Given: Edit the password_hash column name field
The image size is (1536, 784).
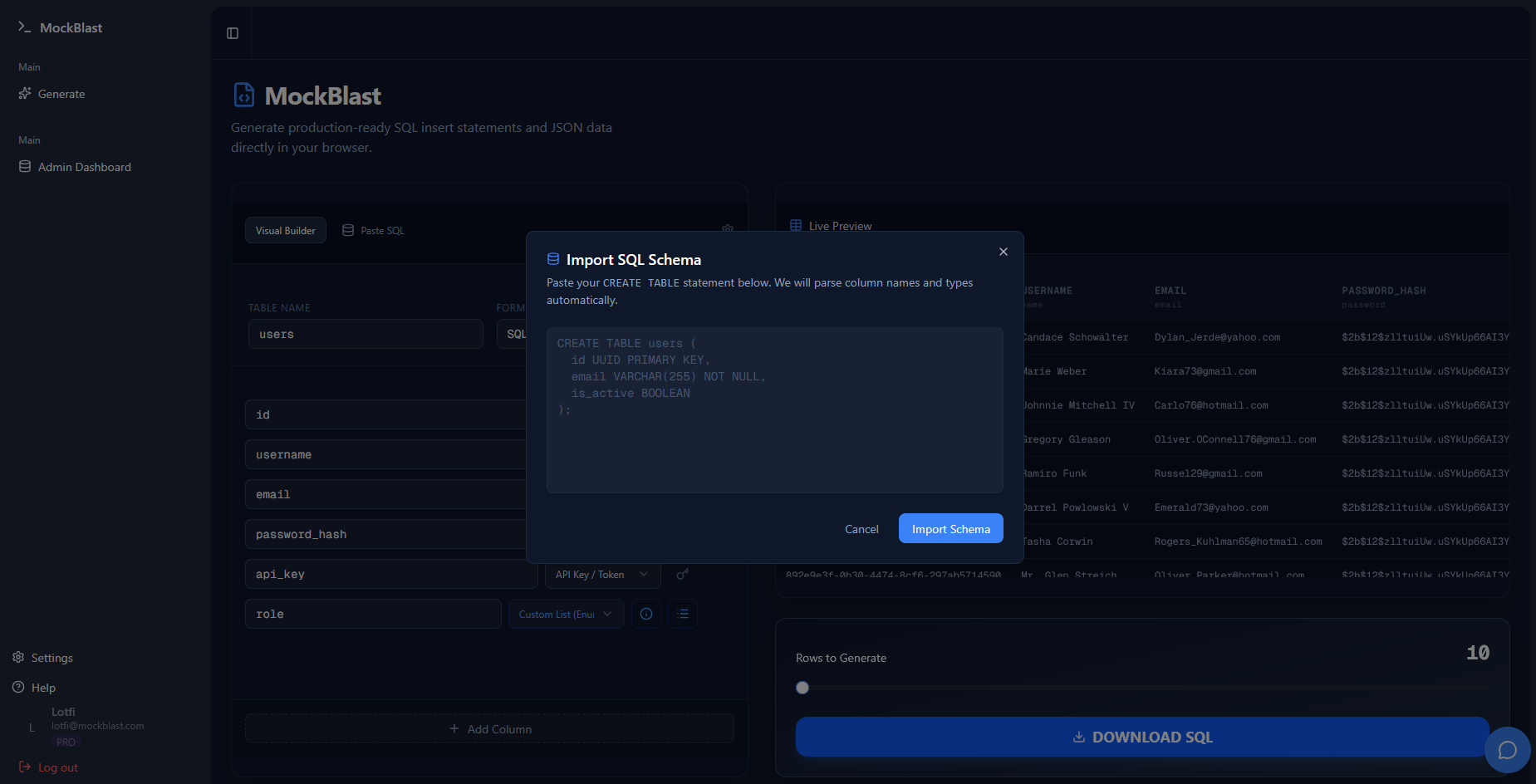Looking at the screenshot, I should click(x=385, y=534).
